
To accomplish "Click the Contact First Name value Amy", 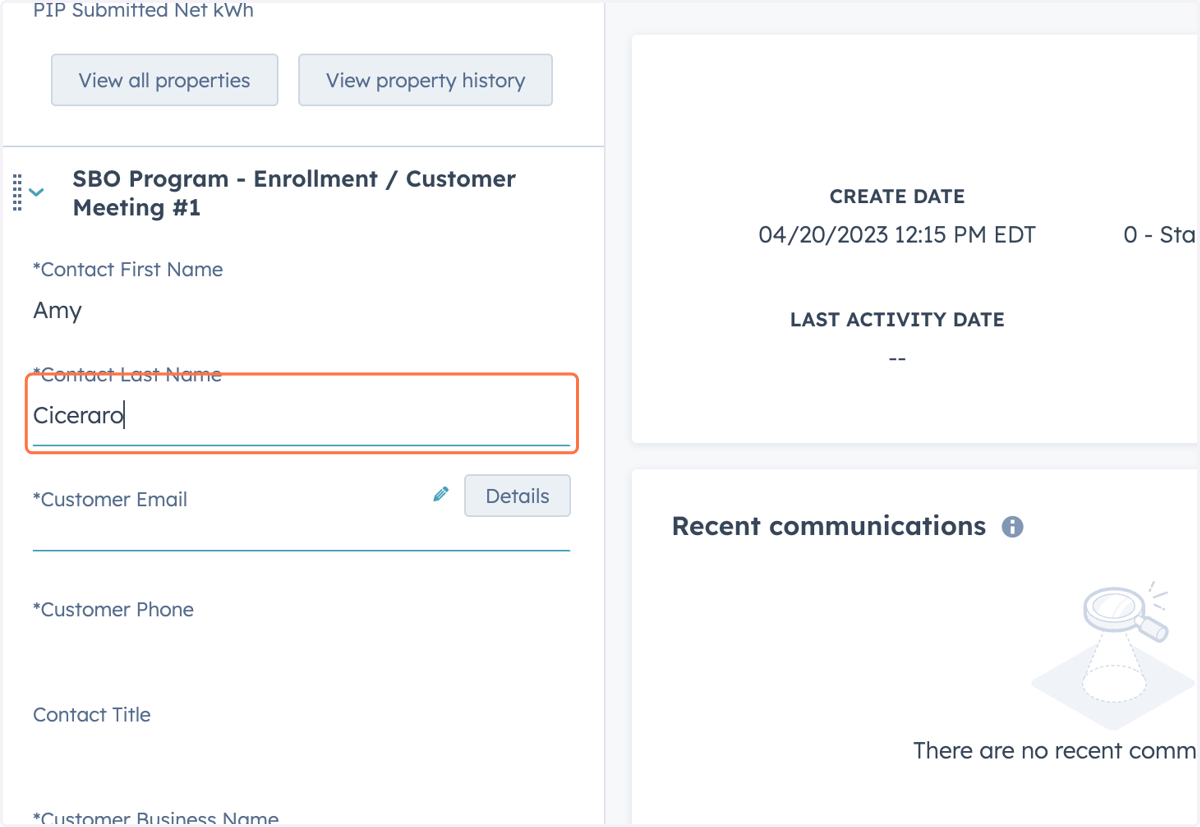I will 57,311.
